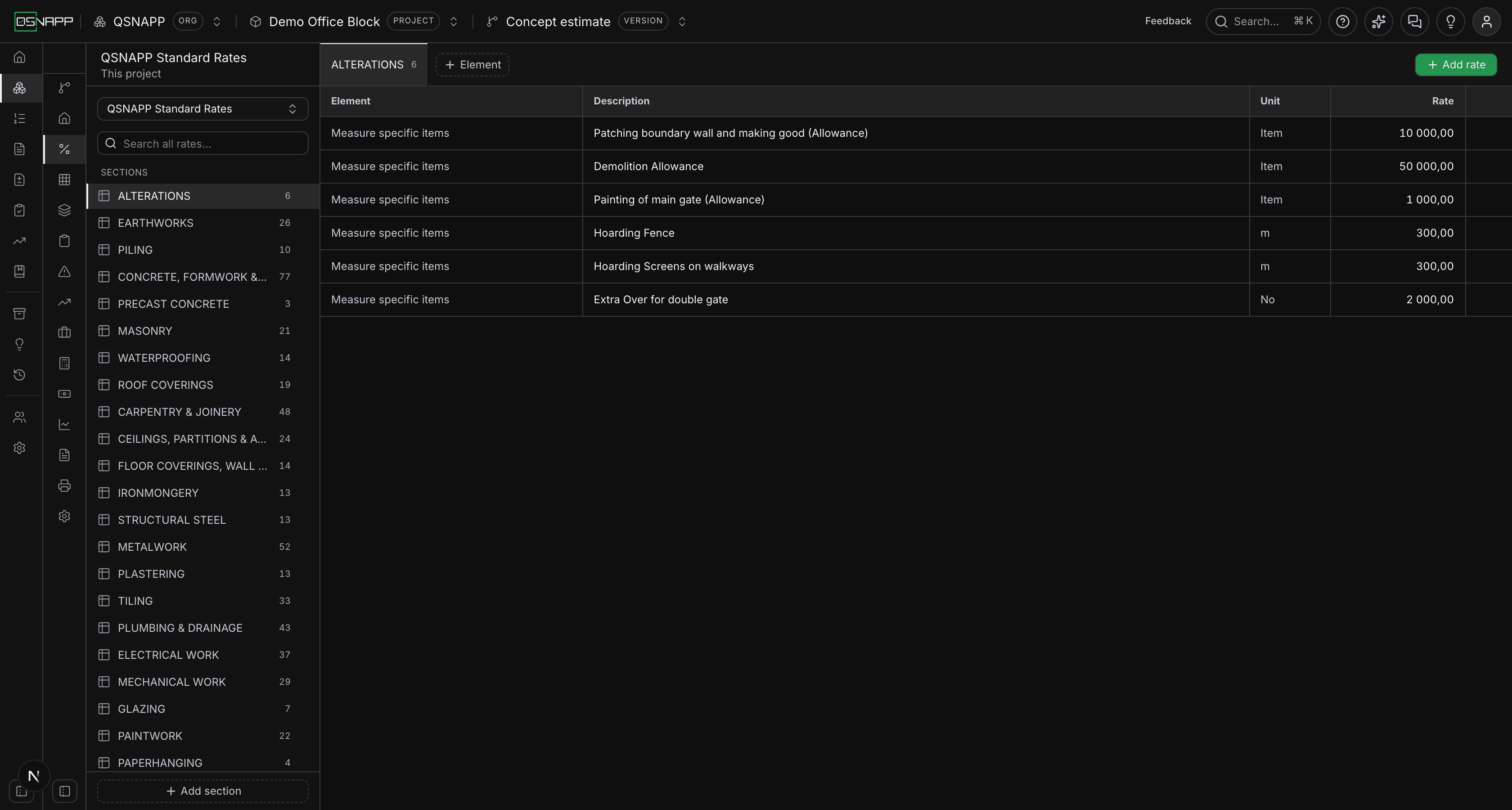Click the dashed plus Element button
The width and height of the screenshot is (1512, 810).
472,64
